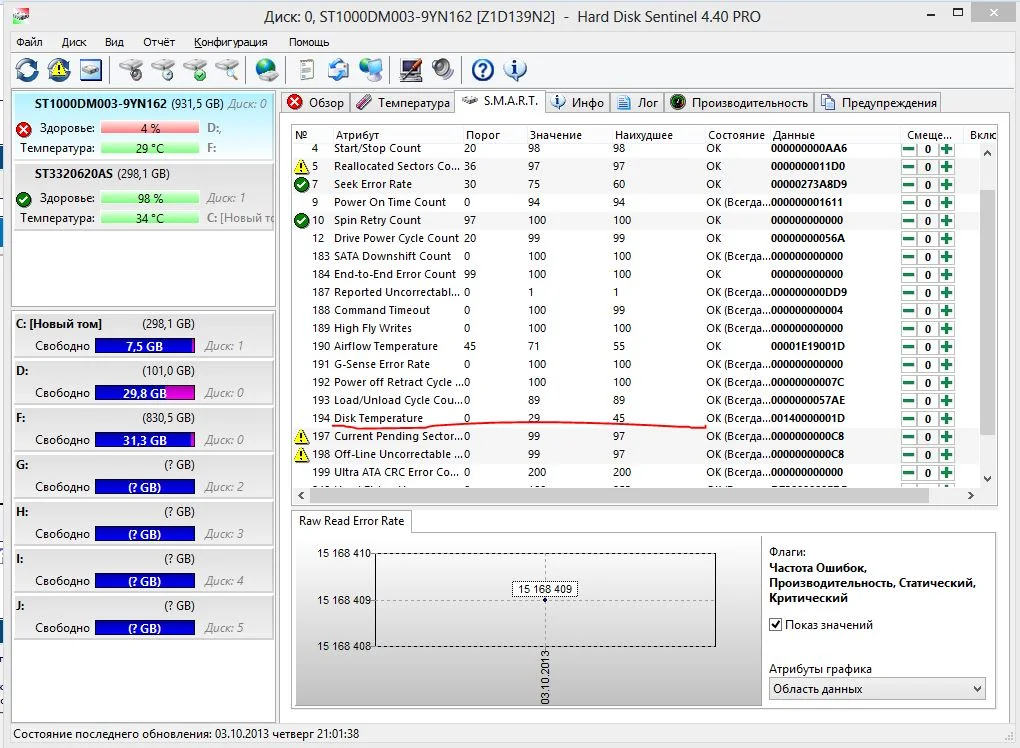Switch to the 'Температура' tab
The width and height of the screenshot is (1020, 748).
pyautogui.click(x=403, y=102)
